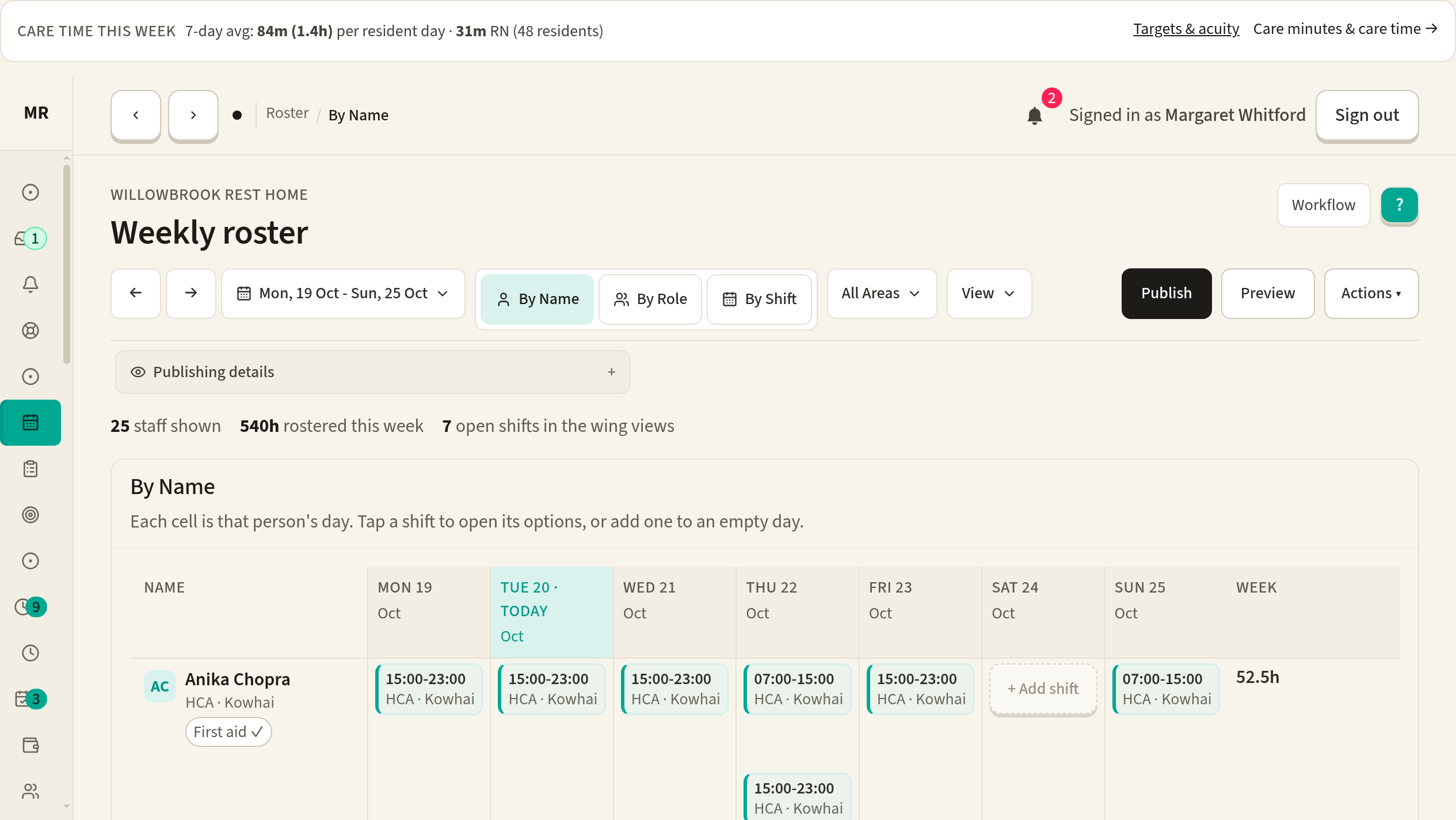This screenshot has width=1456, height=820.
Task: Open the clipboard checklist sidebar icon
Action: (x=31, y=469)
